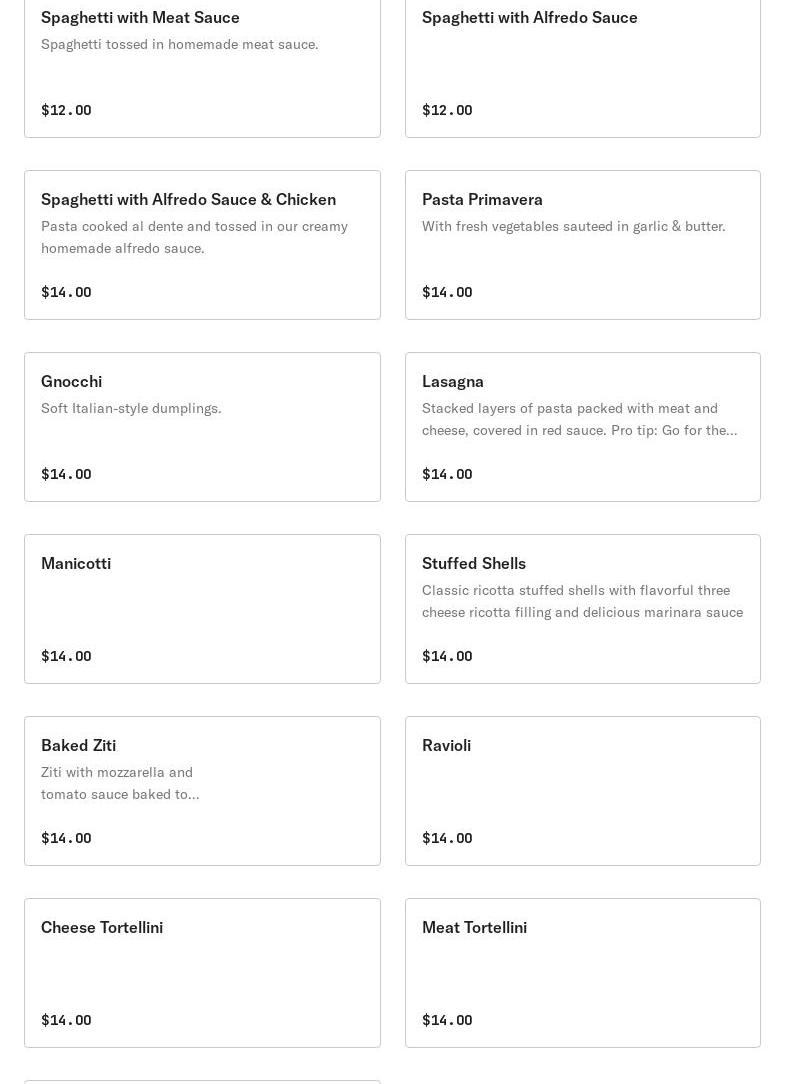Click the Stuffed Shells ricotta description
785x1084 pixels.
coord(582,601)
